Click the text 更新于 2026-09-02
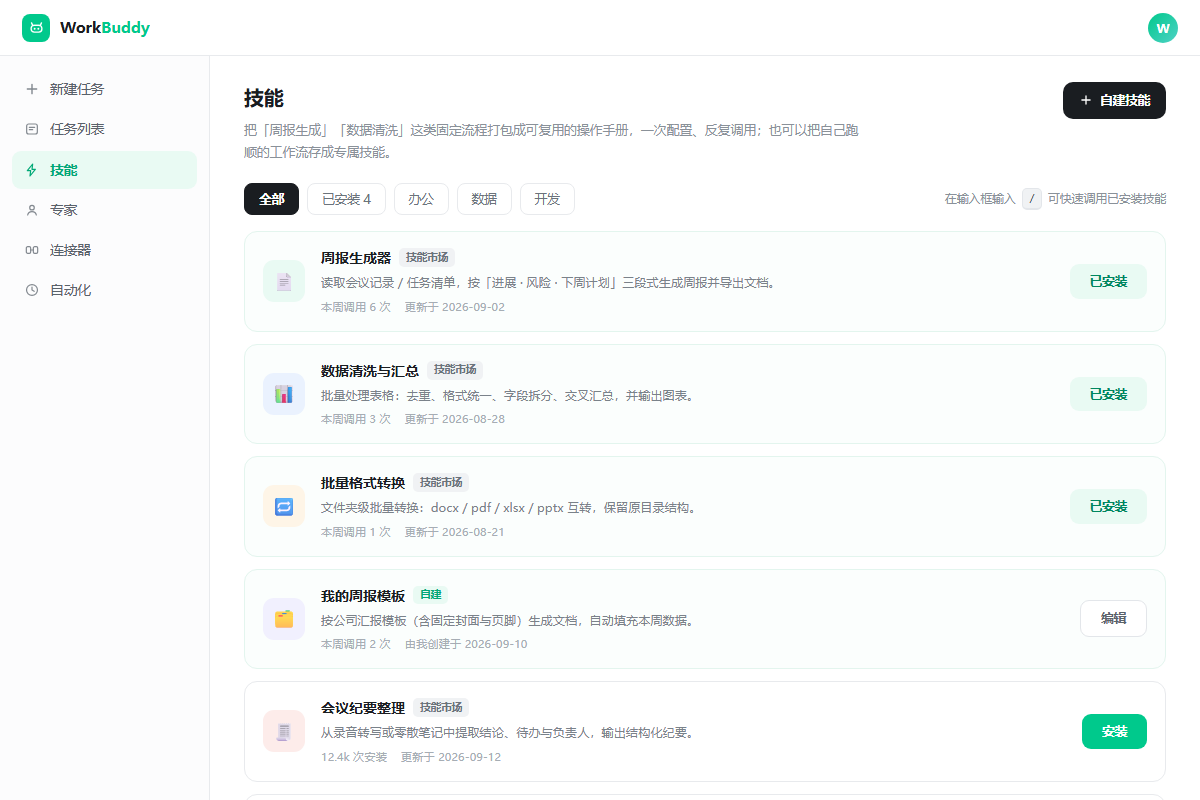Viewport: 1200px width, 800px height. click(x=455, y=307)
